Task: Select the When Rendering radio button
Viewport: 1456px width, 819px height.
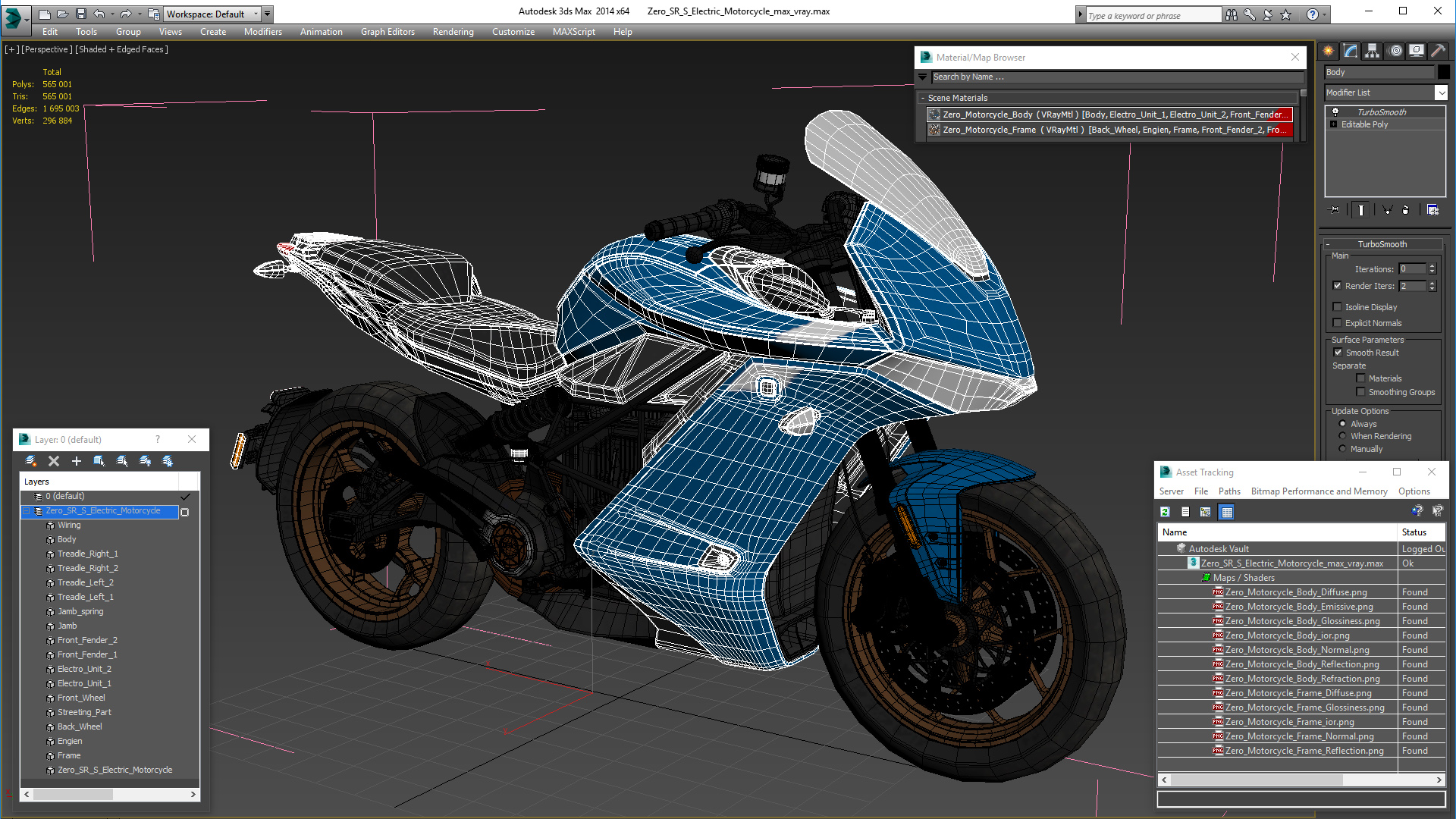Action: [x=1343, y=436]
